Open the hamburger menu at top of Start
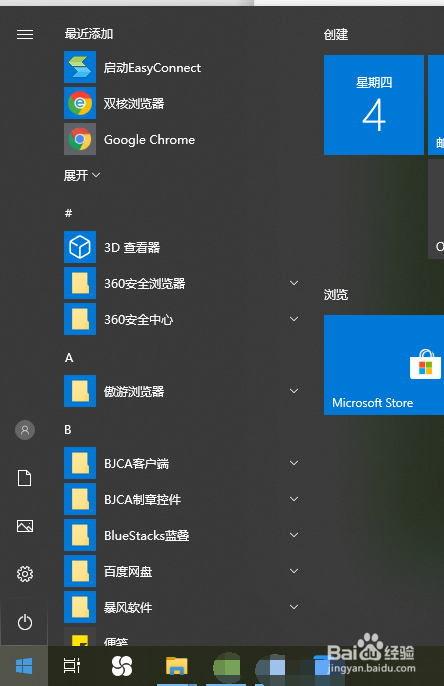This screenshot has height=686, width=444. click(x=25, y=34)
